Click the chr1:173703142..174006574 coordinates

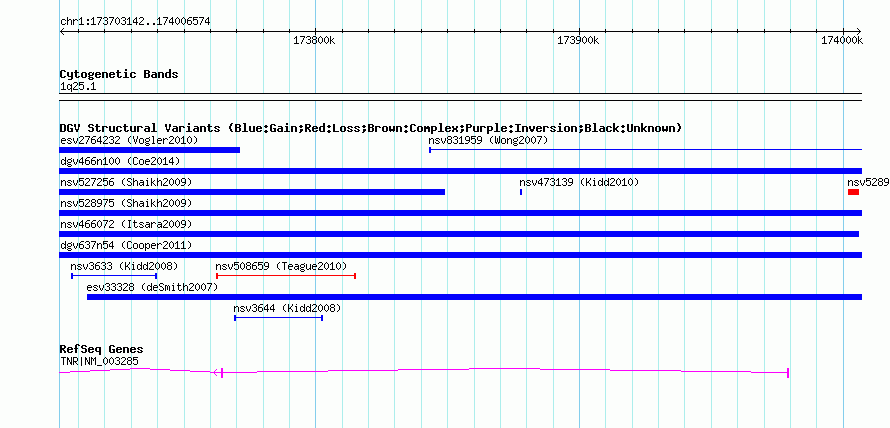pyautogui.click(x=135, y=22)
